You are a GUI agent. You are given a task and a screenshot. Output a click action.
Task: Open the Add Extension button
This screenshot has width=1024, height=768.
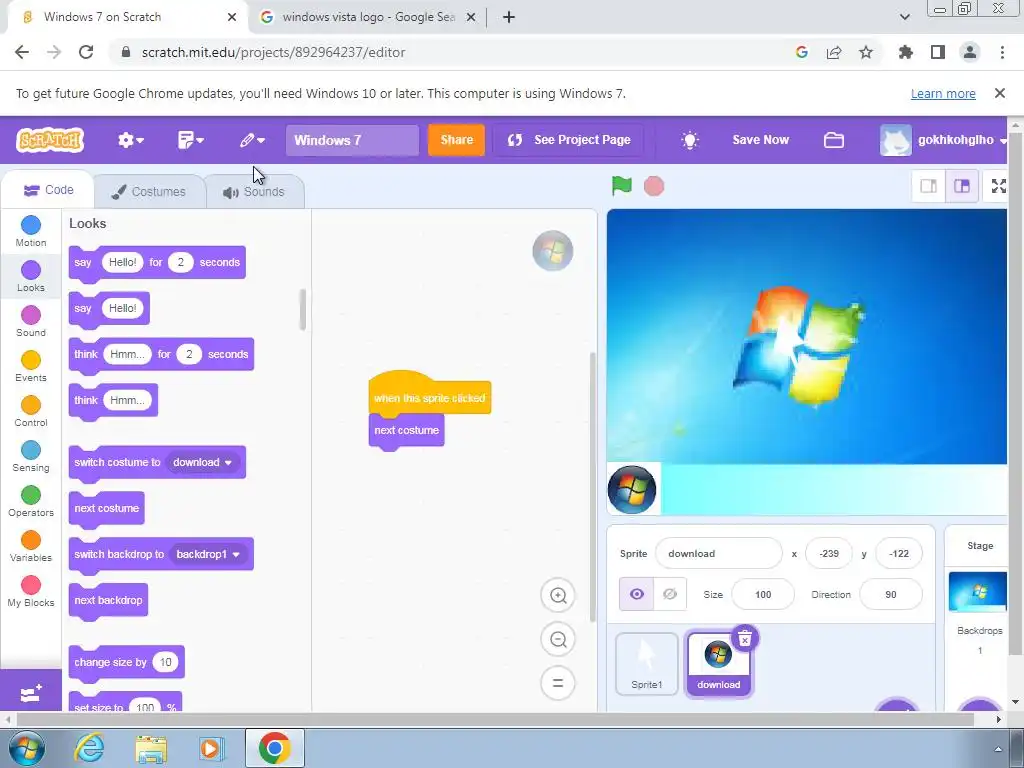(31, 692)
